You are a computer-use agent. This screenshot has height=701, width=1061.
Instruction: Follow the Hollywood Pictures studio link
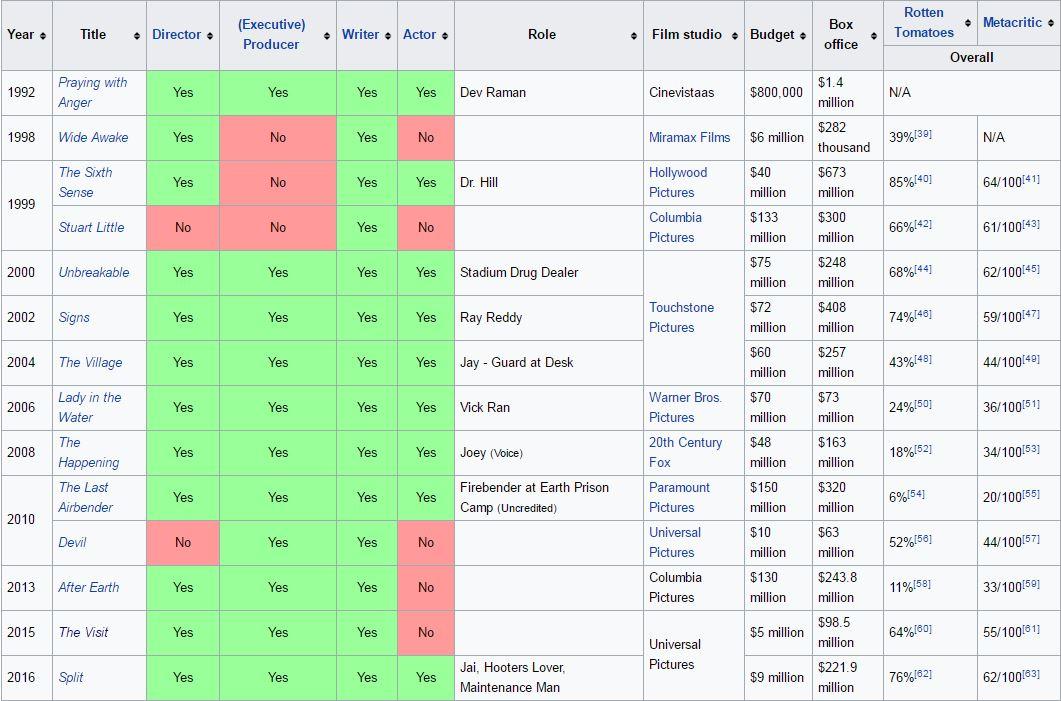coord(678,182)
